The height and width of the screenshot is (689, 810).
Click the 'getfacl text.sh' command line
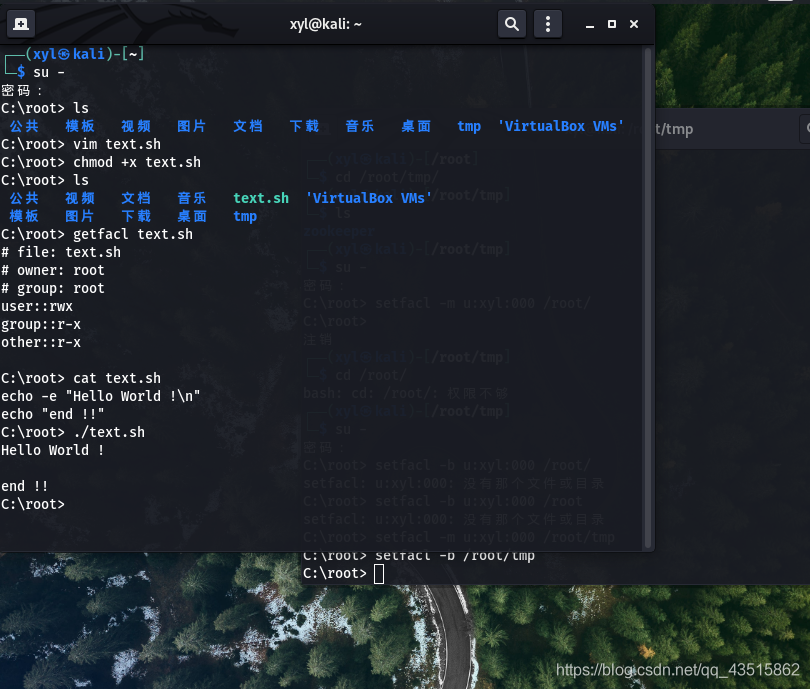pos(97,234)
